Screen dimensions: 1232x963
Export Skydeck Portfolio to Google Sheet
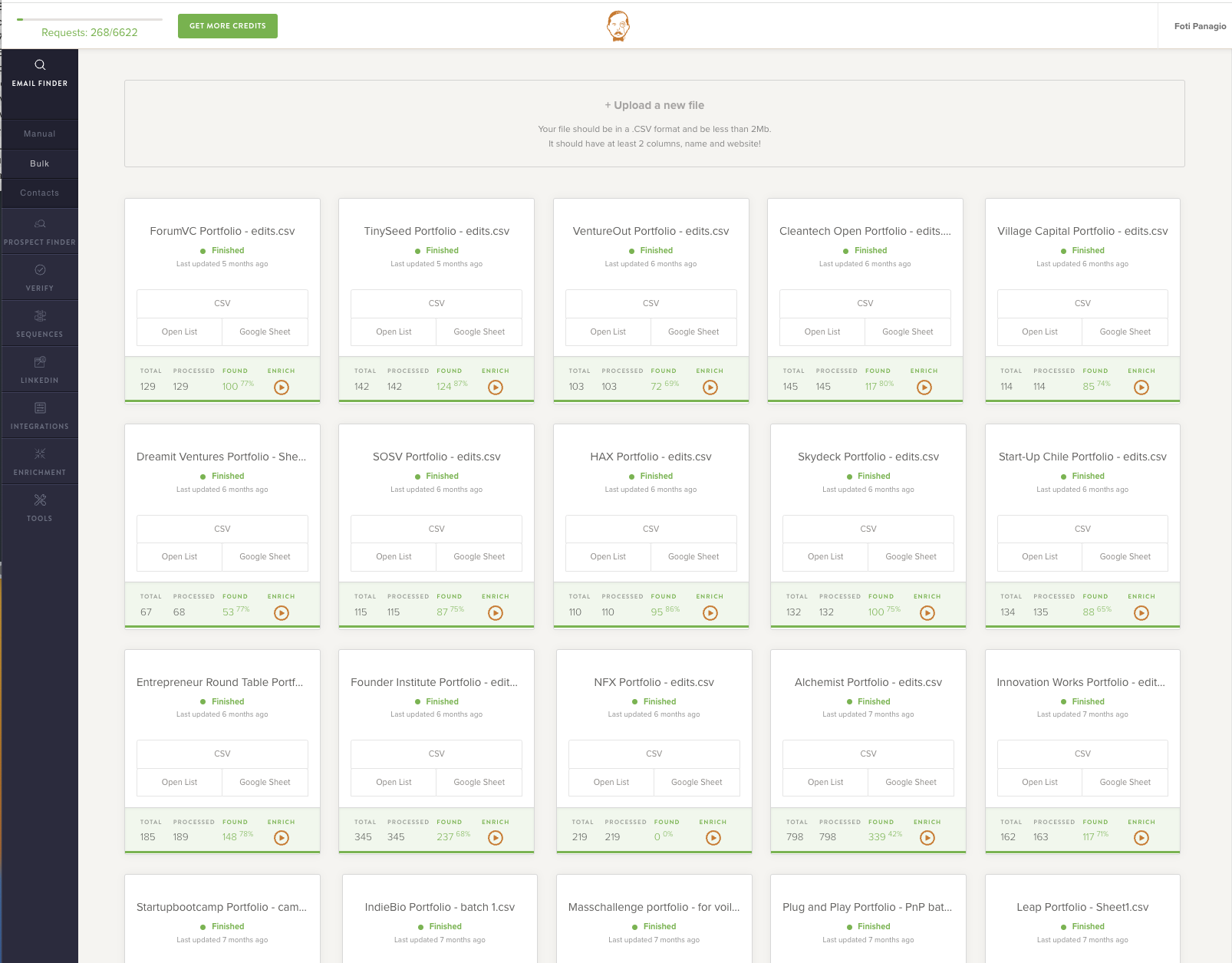pyautogui.click(x=911, y=557)
